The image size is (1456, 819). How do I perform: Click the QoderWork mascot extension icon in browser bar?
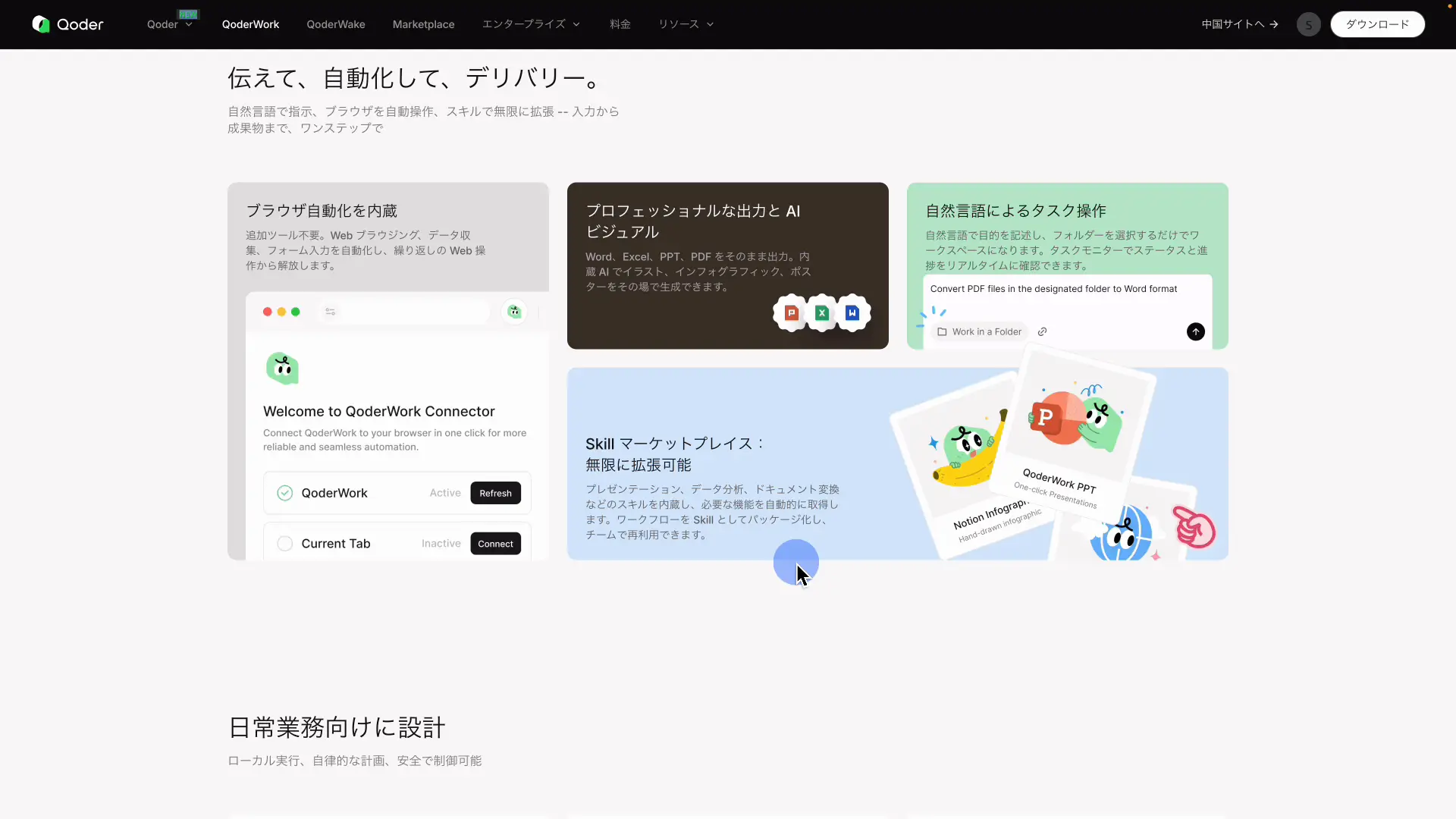(514, 312)
